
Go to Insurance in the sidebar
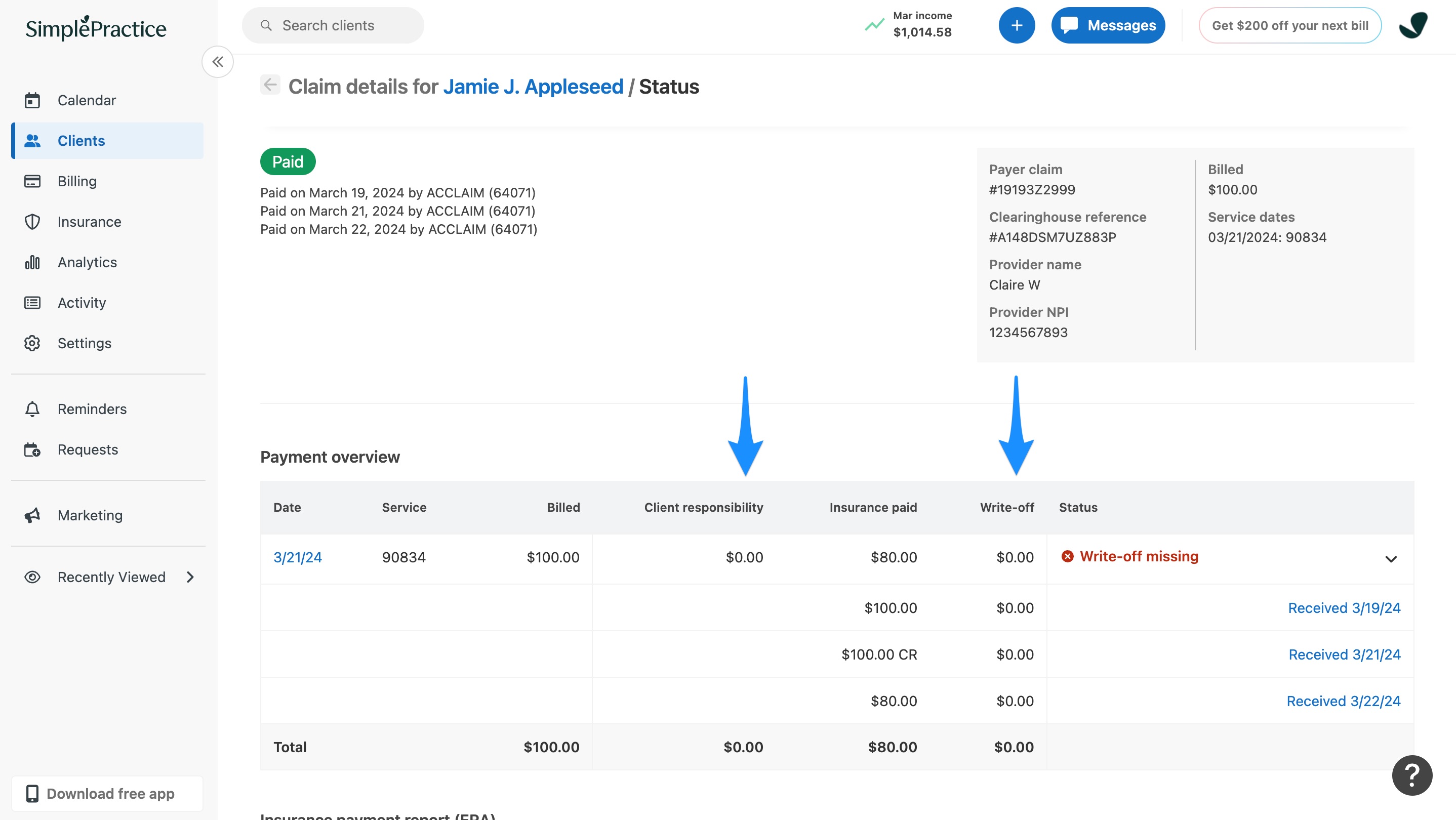107,222
